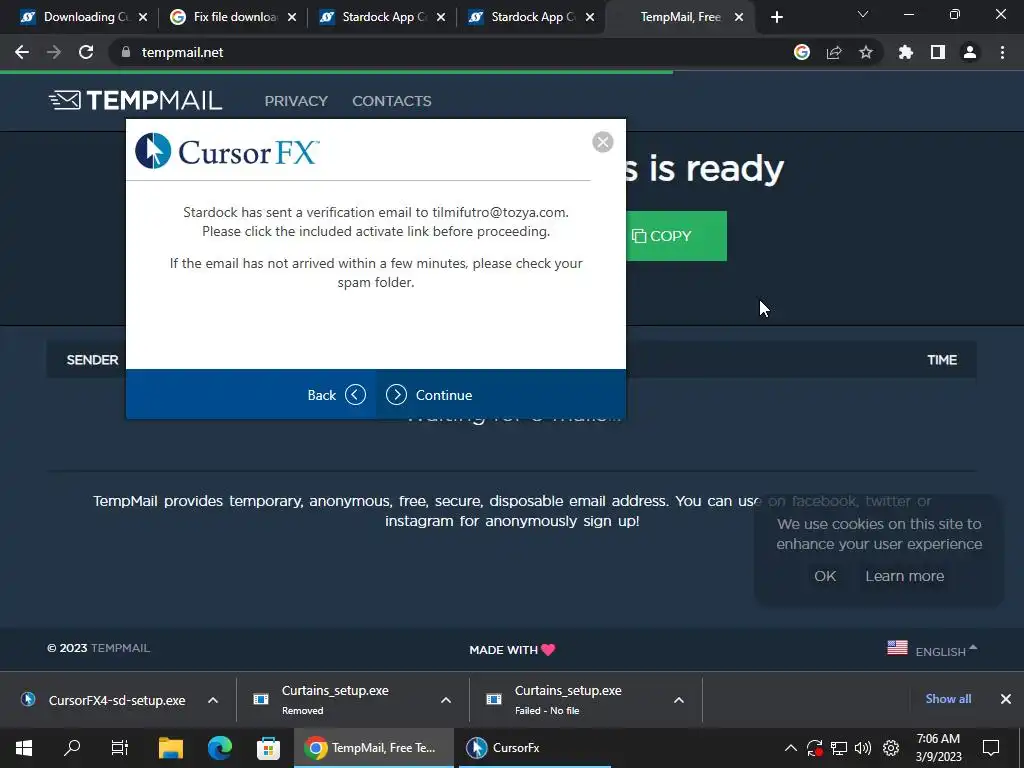Open the Chrome three-dot menu

pyautogui.click(x=1002, y=52)
